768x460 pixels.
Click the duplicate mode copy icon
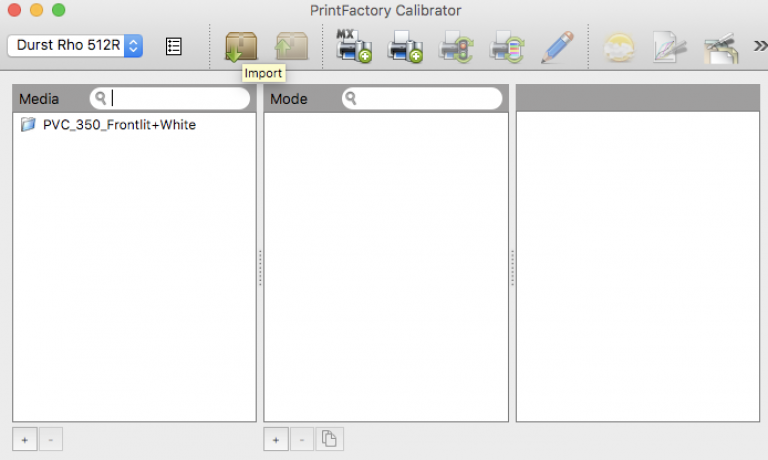pyautogui.click(x=329, y=439)
